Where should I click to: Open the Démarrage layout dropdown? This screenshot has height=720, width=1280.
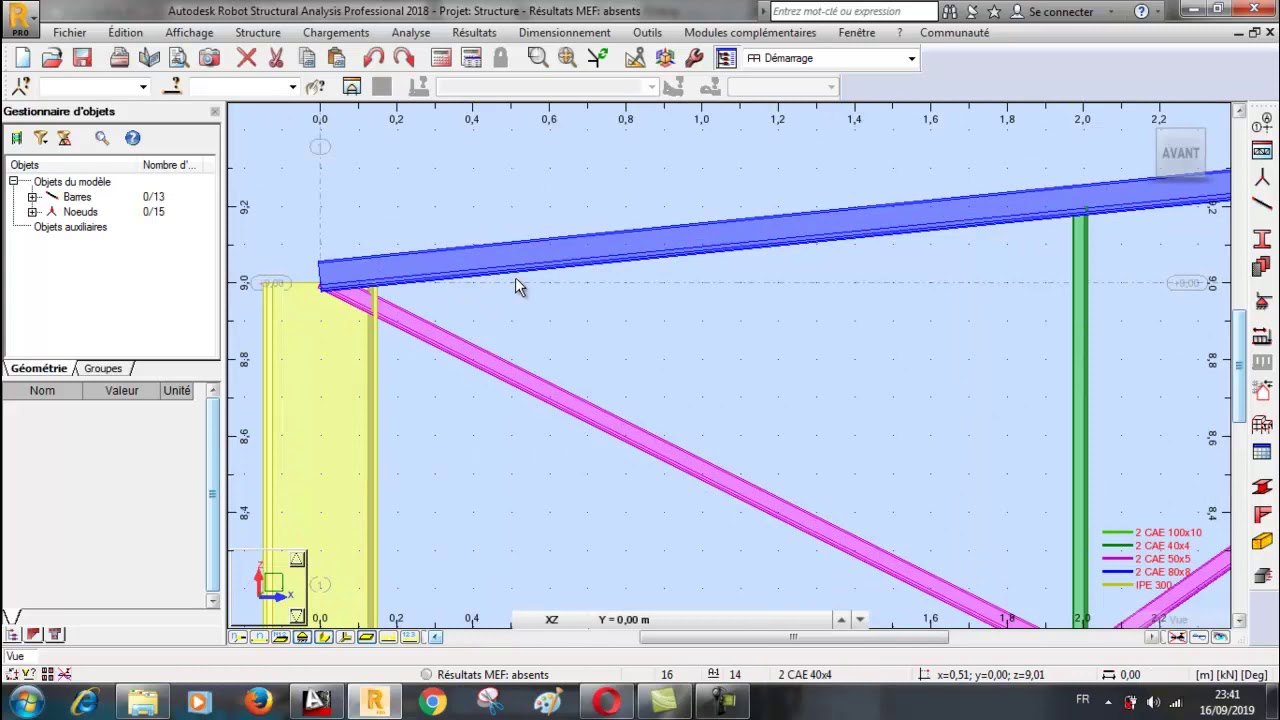[830, 58]
